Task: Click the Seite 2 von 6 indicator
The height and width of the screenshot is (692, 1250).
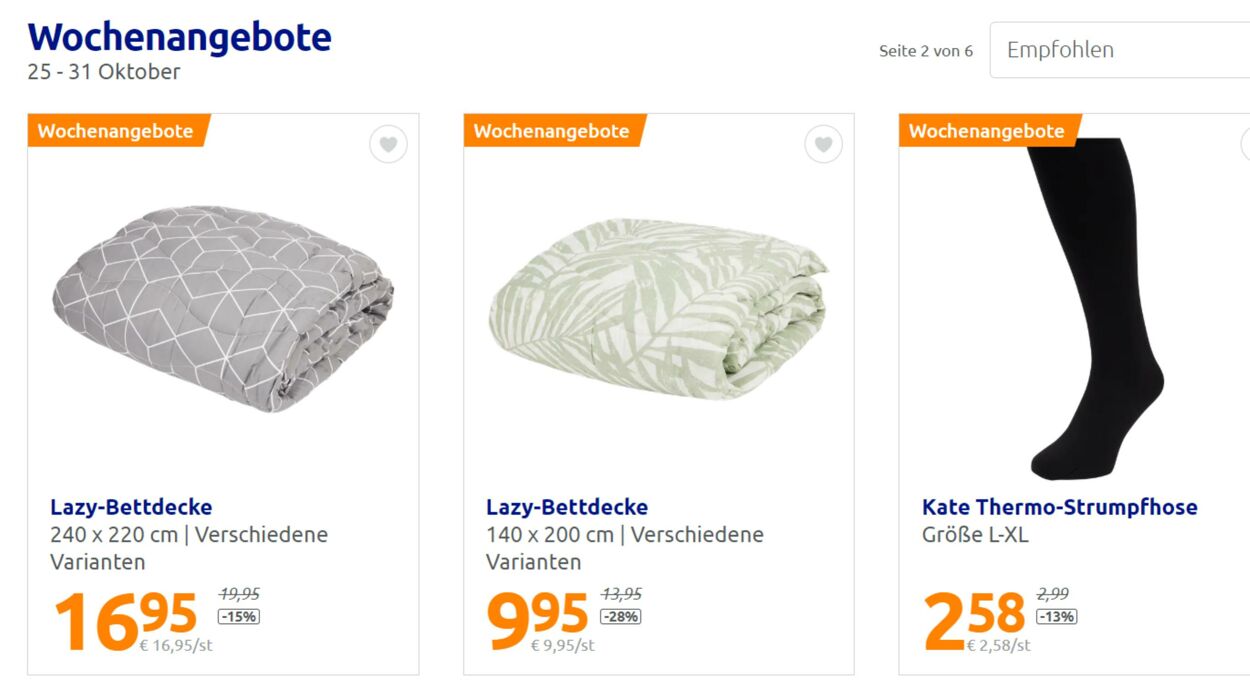Action: pos(926,51)
